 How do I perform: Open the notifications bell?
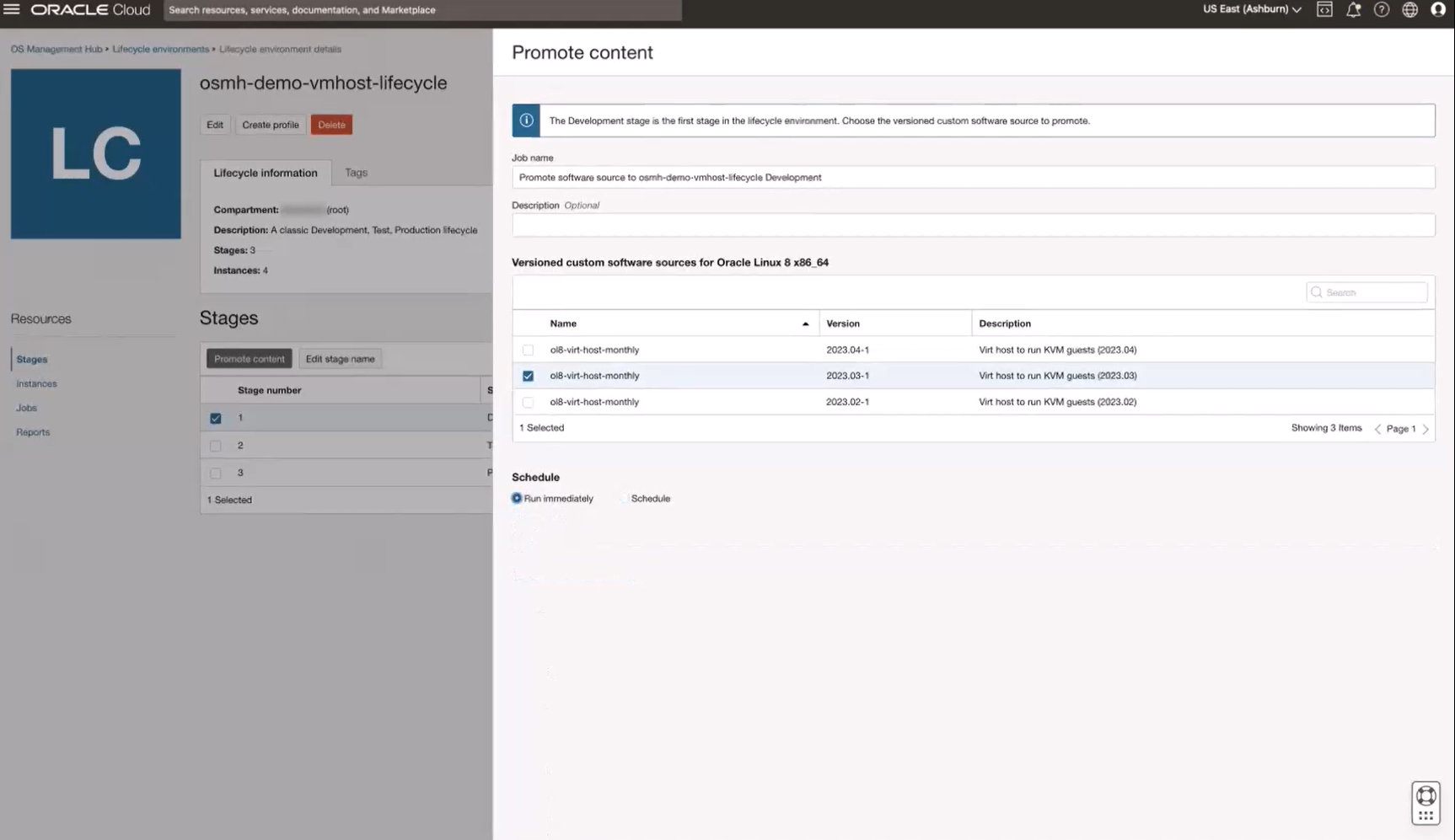pyautogui.click(x=1353, y=10)
